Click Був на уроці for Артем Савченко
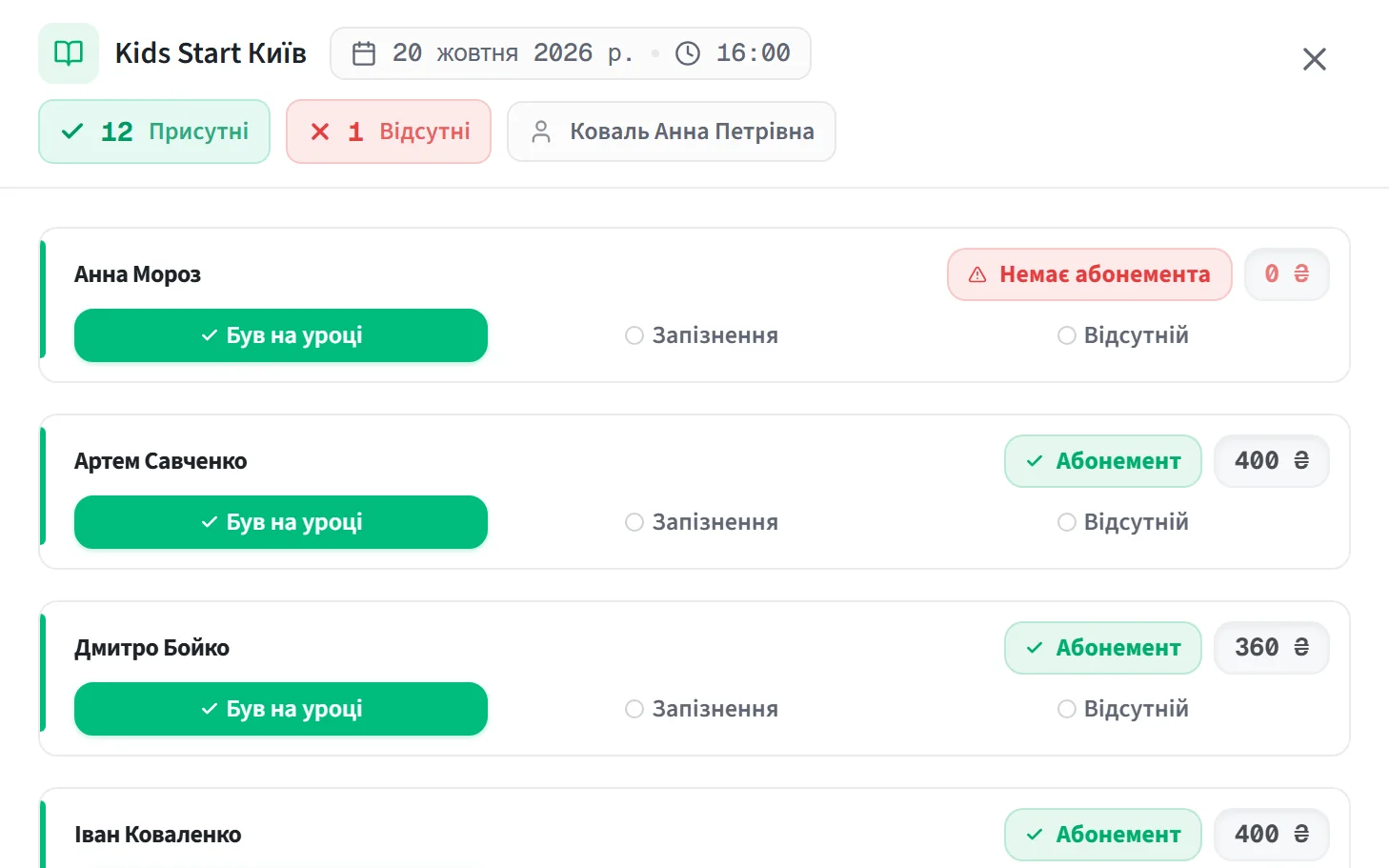Image resolution: width=1389 pixels, height=868 pixels. tap(281, 522)
